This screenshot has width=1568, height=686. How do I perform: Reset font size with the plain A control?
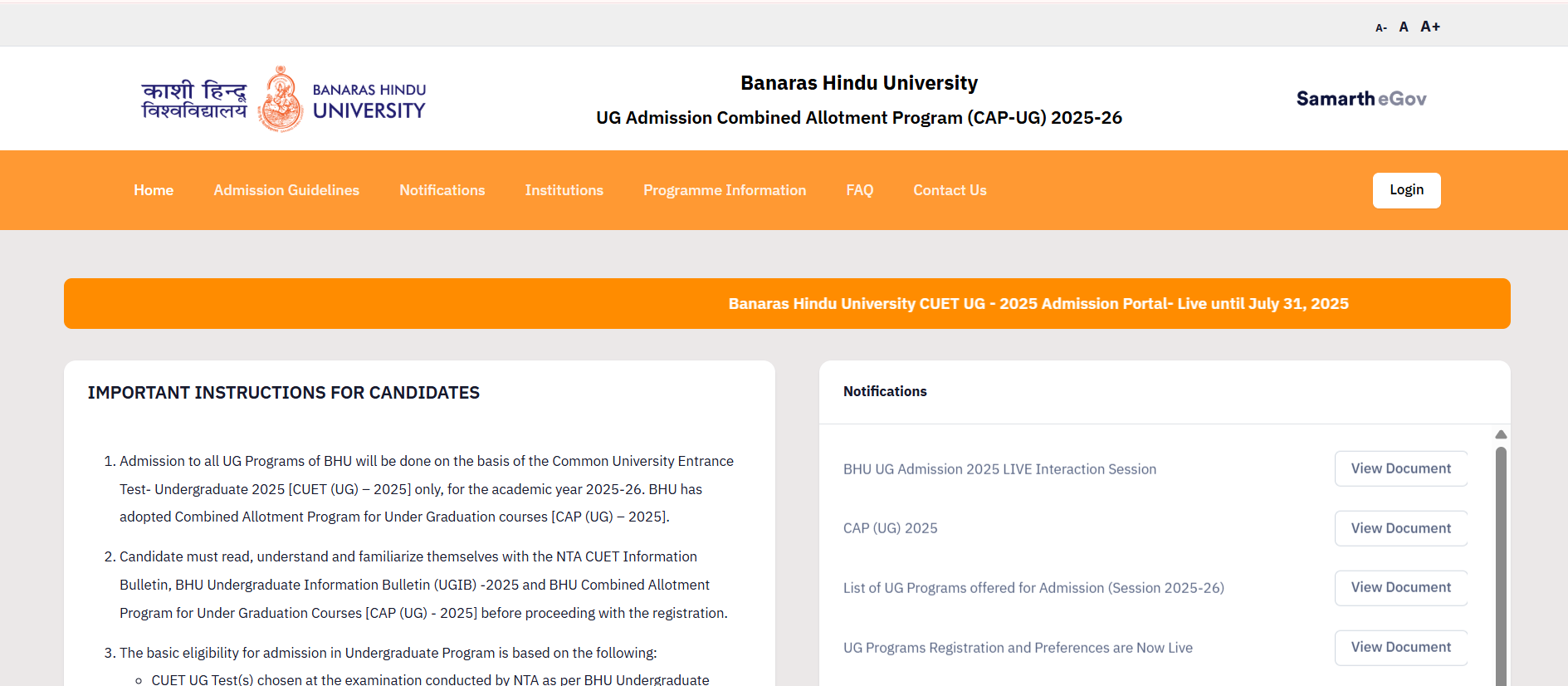click(x=1404, y=27)
